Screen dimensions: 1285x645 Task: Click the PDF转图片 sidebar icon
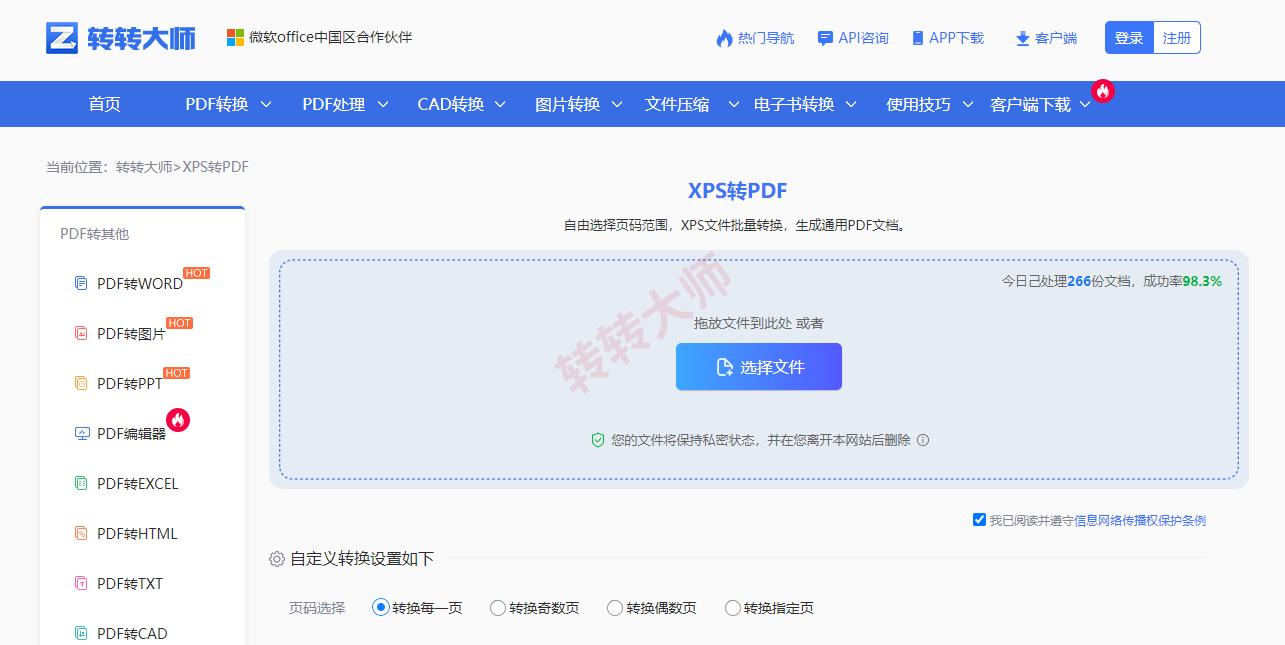[x=82, y=333]
